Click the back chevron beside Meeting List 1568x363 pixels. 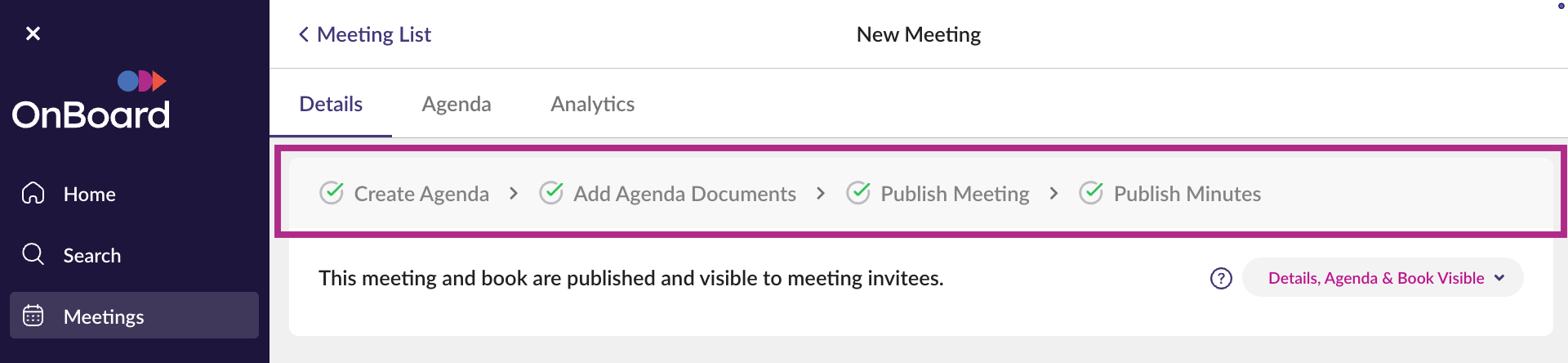point(304,34)
